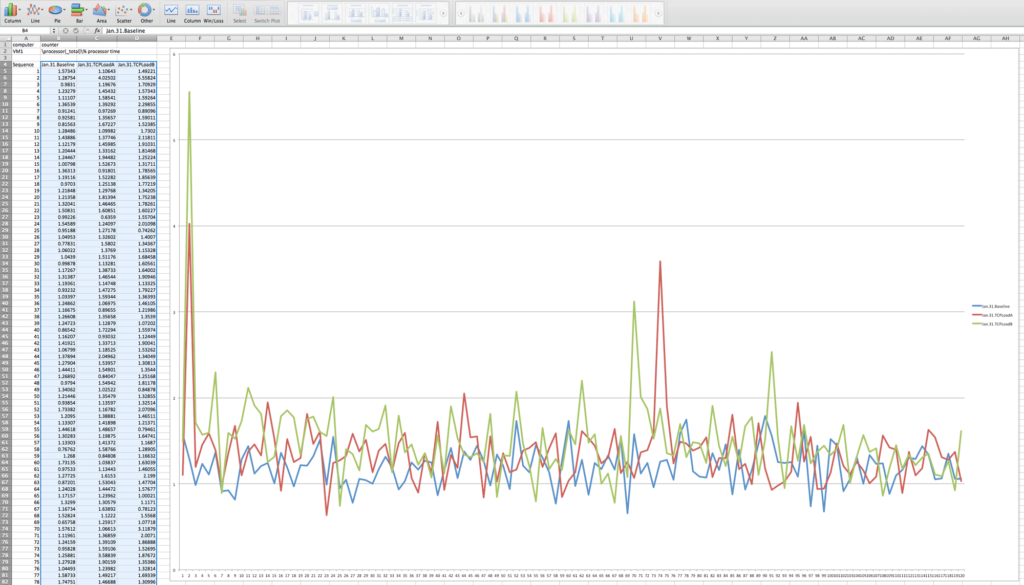Click the Select sparkline data icon
Image resolution: width=1024 pixels, height=585 pixels.
pos(240,10)
